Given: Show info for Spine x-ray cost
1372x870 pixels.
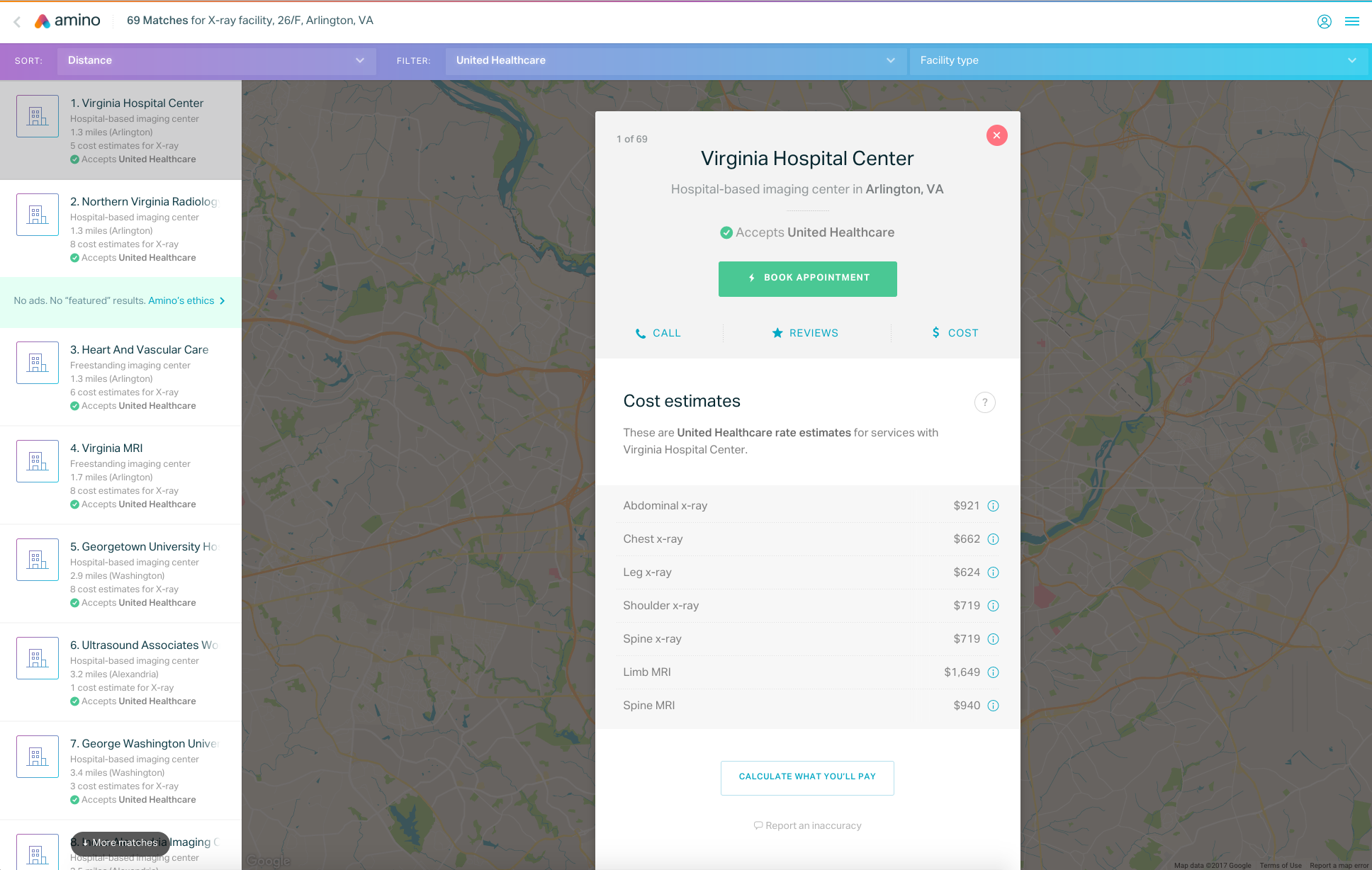Looking at the screenshot, I should [x=993, y=639].
